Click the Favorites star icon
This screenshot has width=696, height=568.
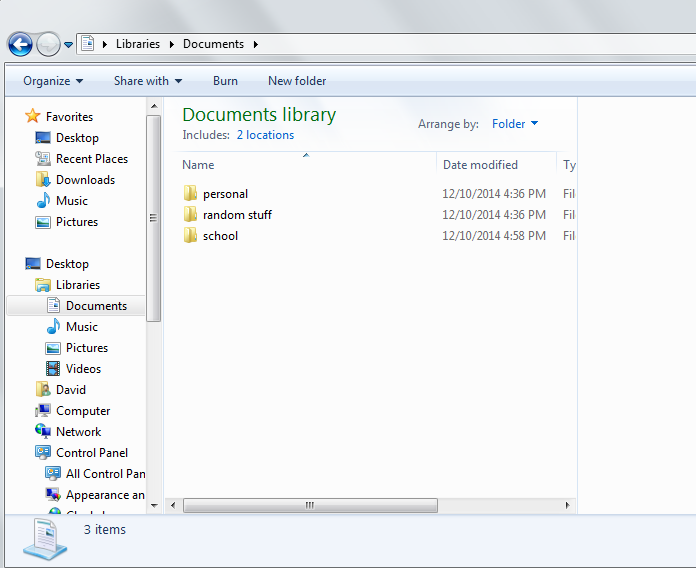32,116
